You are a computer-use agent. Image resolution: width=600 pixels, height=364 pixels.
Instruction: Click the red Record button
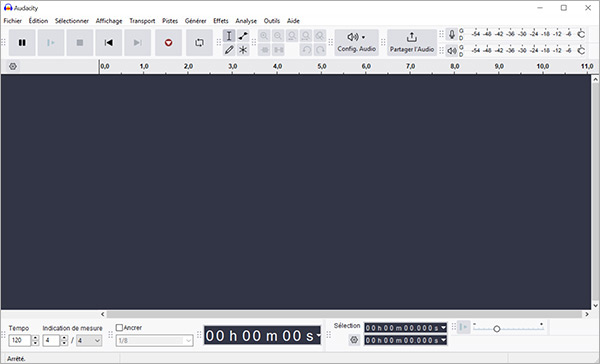pyautogui.click(x=168, y=42)
